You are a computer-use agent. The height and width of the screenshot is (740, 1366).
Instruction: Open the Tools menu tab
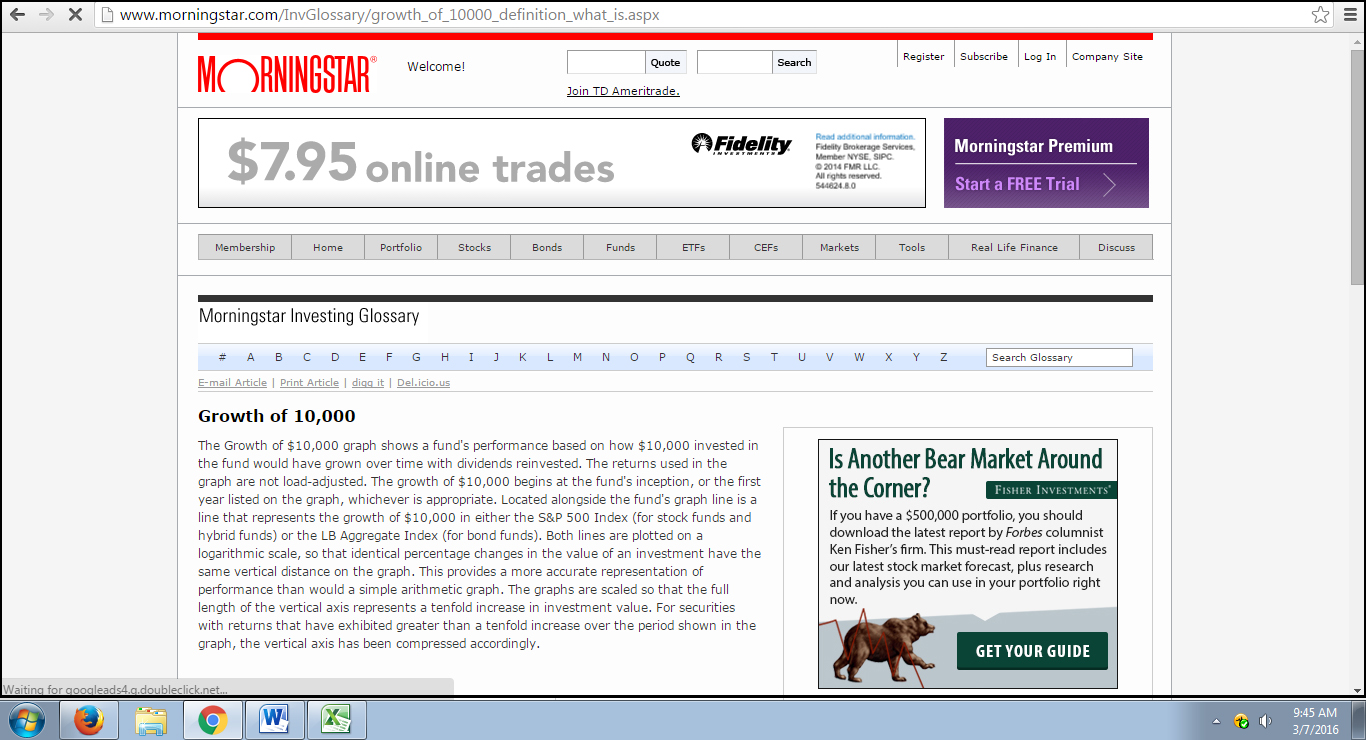[912, 247]
